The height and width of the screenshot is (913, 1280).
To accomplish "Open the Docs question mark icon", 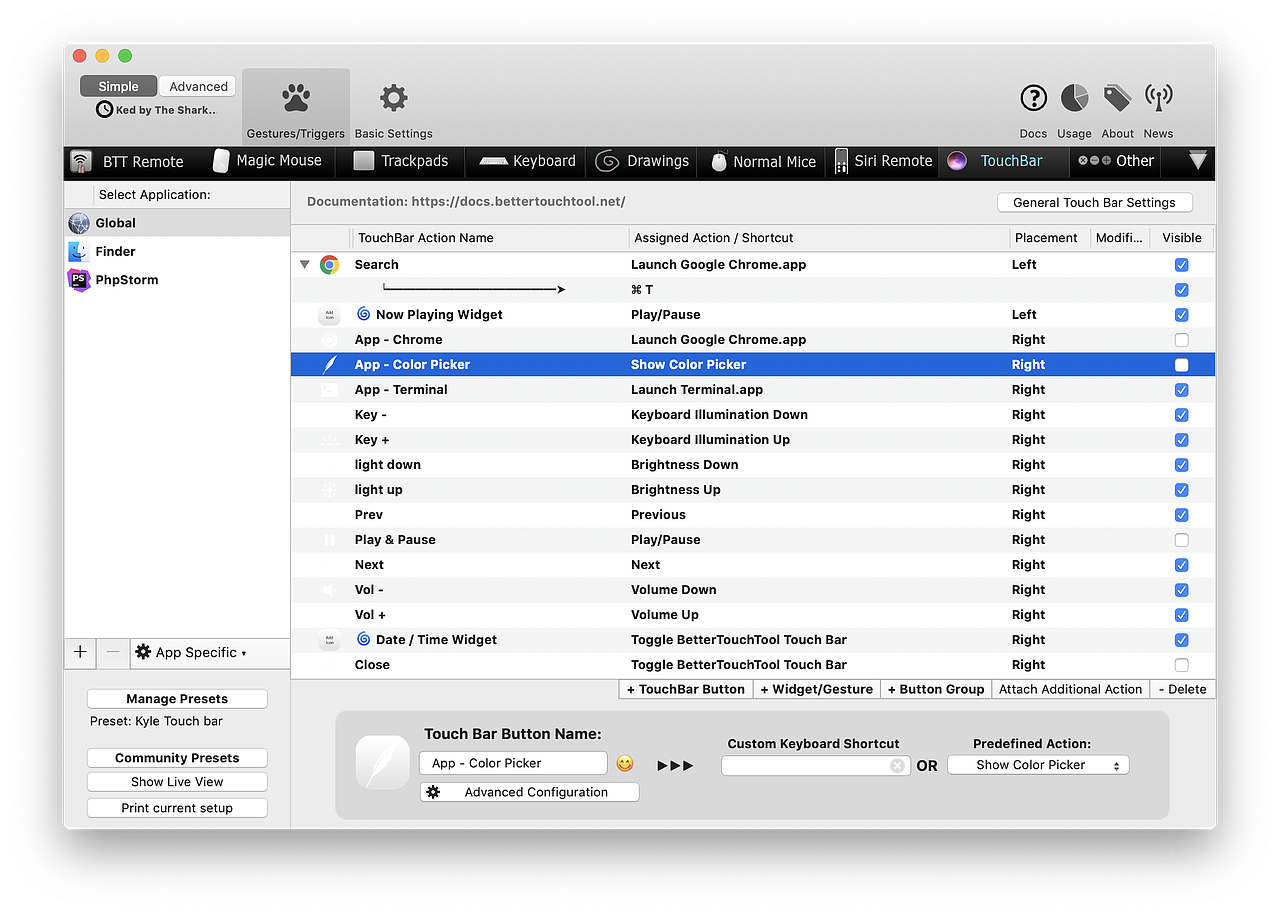I will pos(1033,98).
